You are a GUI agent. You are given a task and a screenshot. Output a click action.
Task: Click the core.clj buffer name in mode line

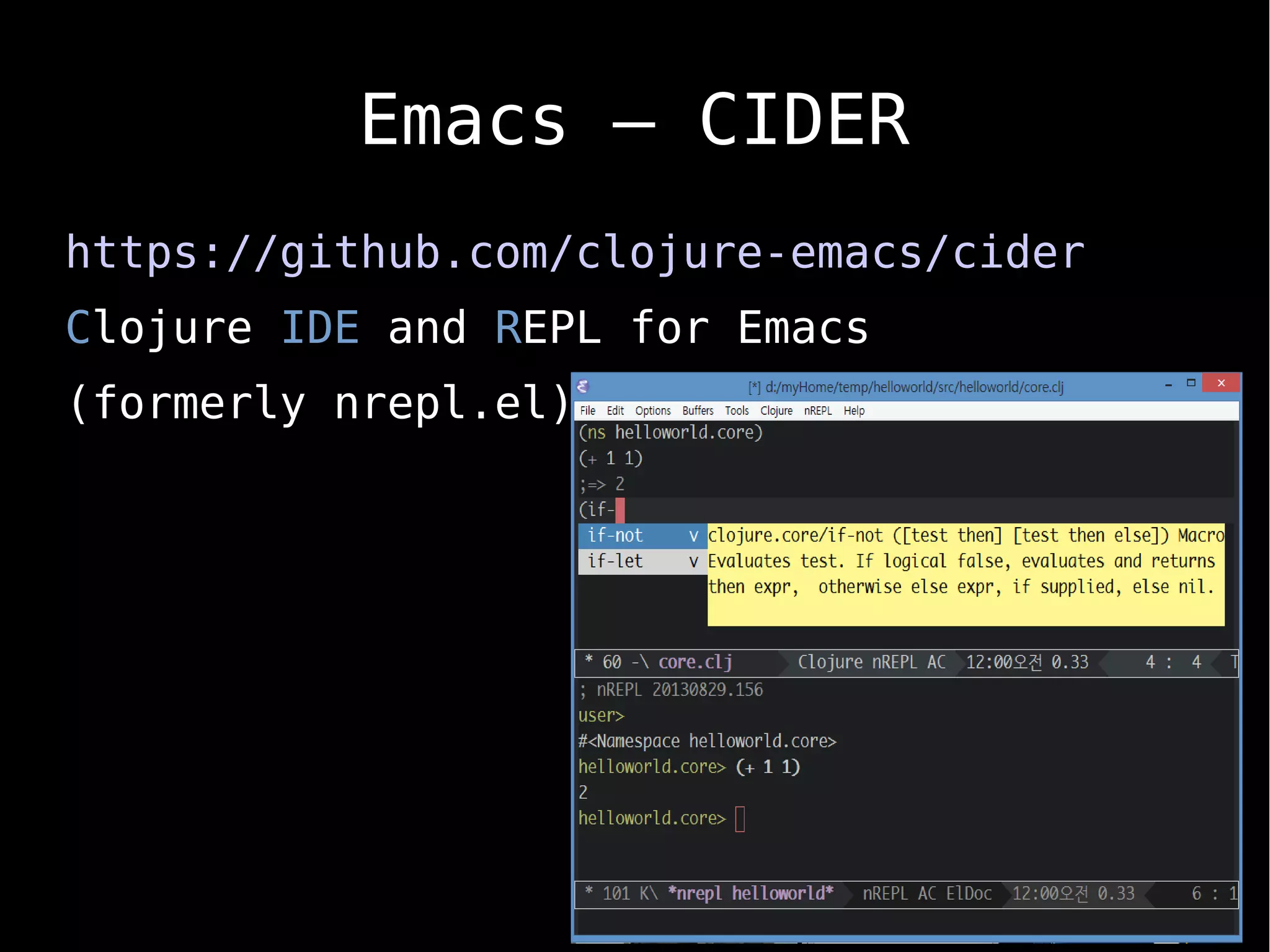(695, 662)
